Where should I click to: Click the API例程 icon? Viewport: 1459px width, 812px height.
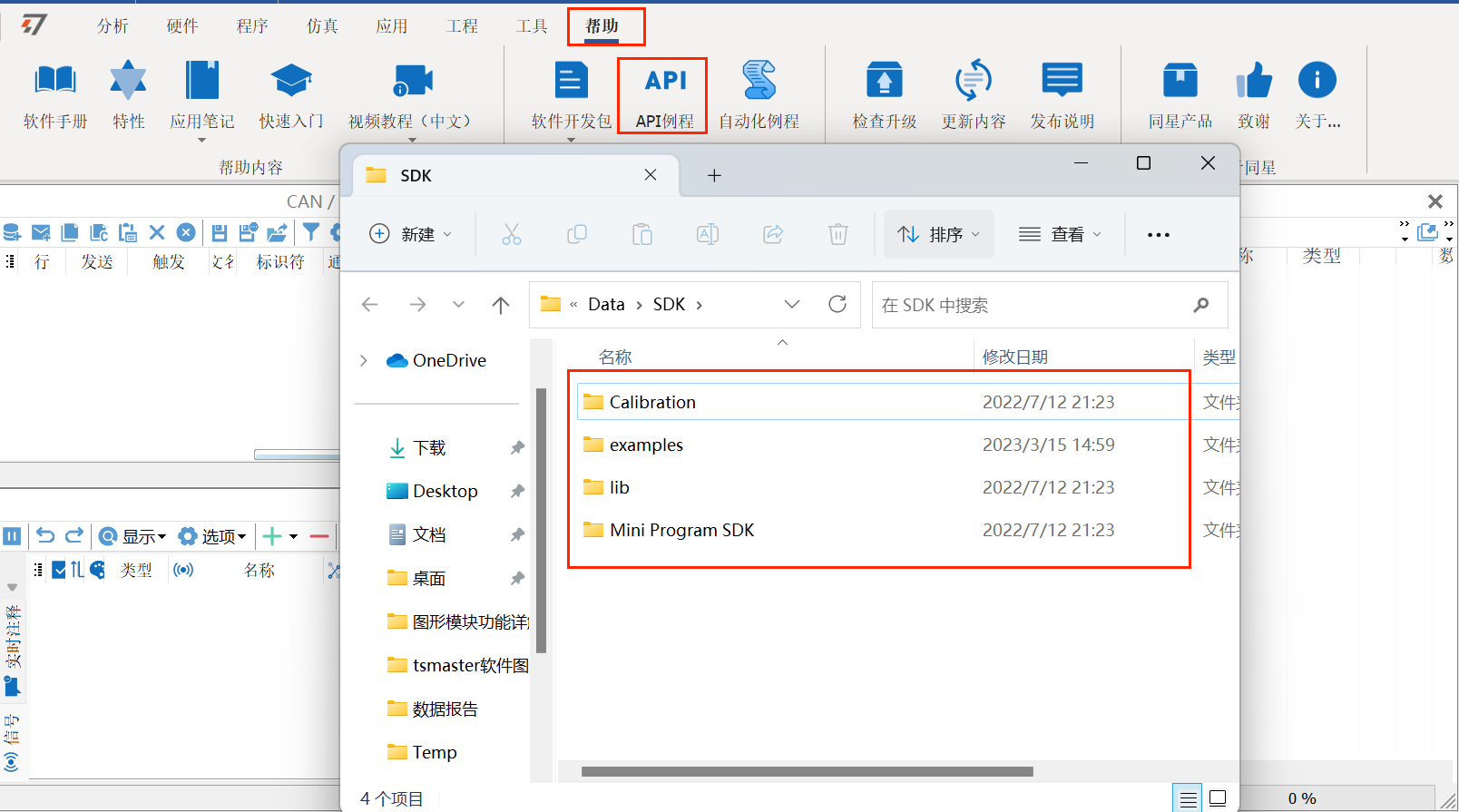pos(665,82)
